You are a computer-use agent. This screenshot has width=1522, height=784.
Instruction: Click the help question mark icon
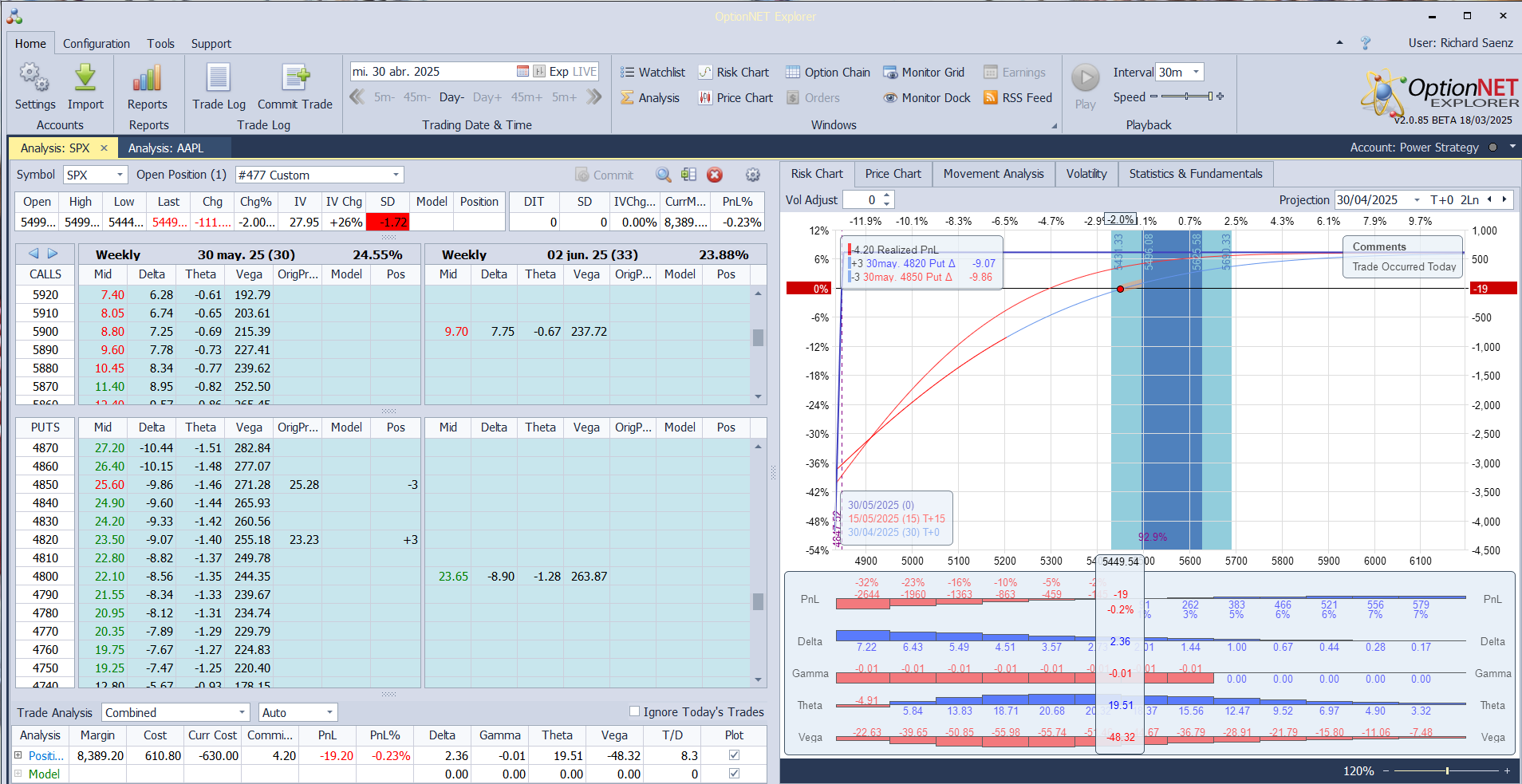1366,43
